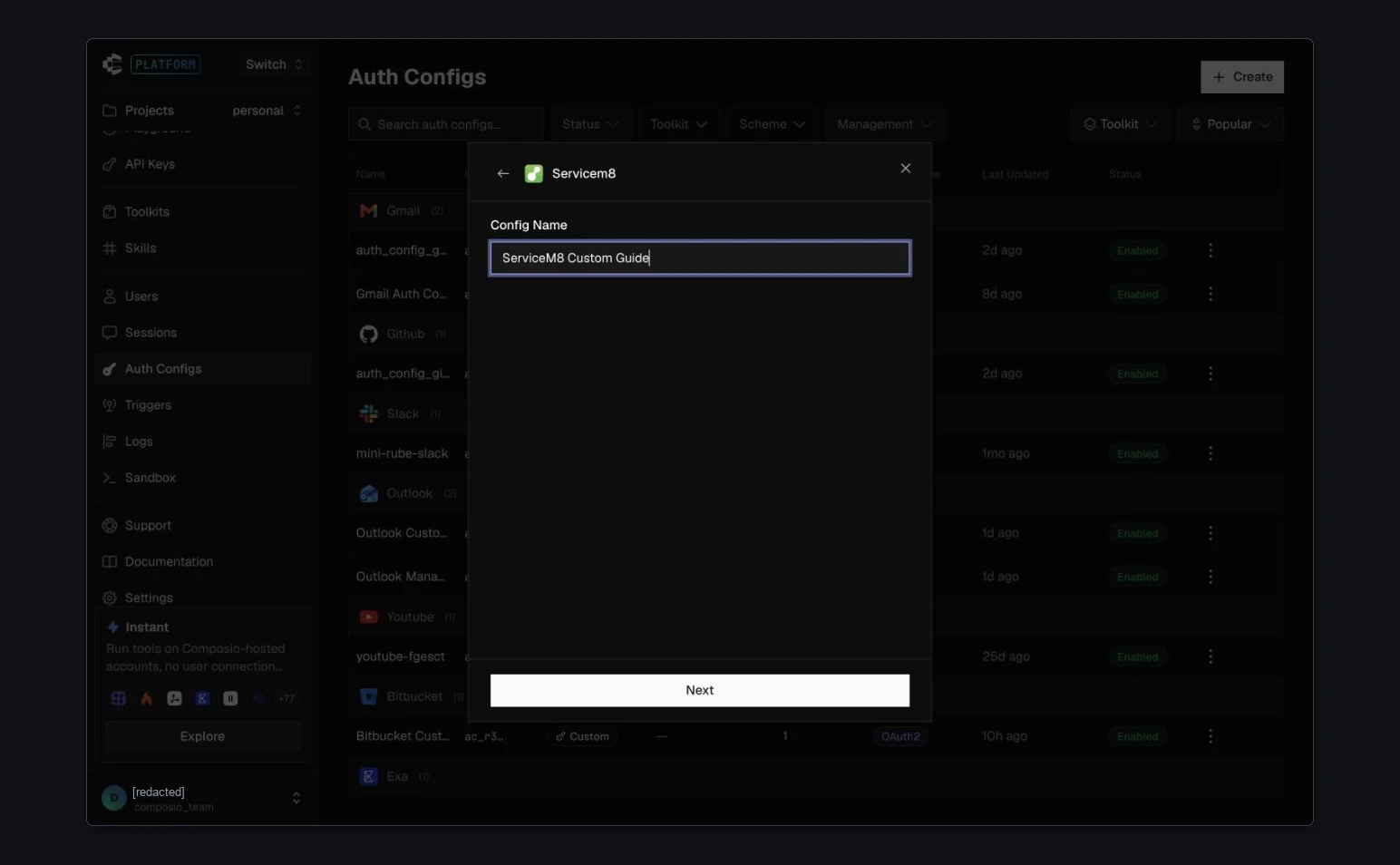This screenshot has width=1400, height=865.
Task: Open the Skills page
Action: [x=141, y=248]
